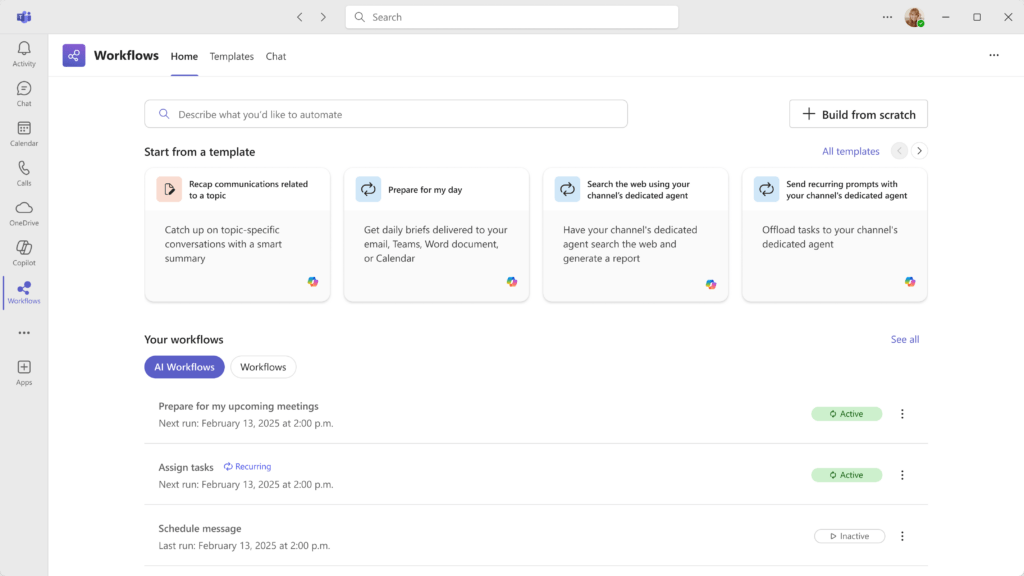Select the Apps icon at the bottom
1024x576 pixels.
(23, 371)
